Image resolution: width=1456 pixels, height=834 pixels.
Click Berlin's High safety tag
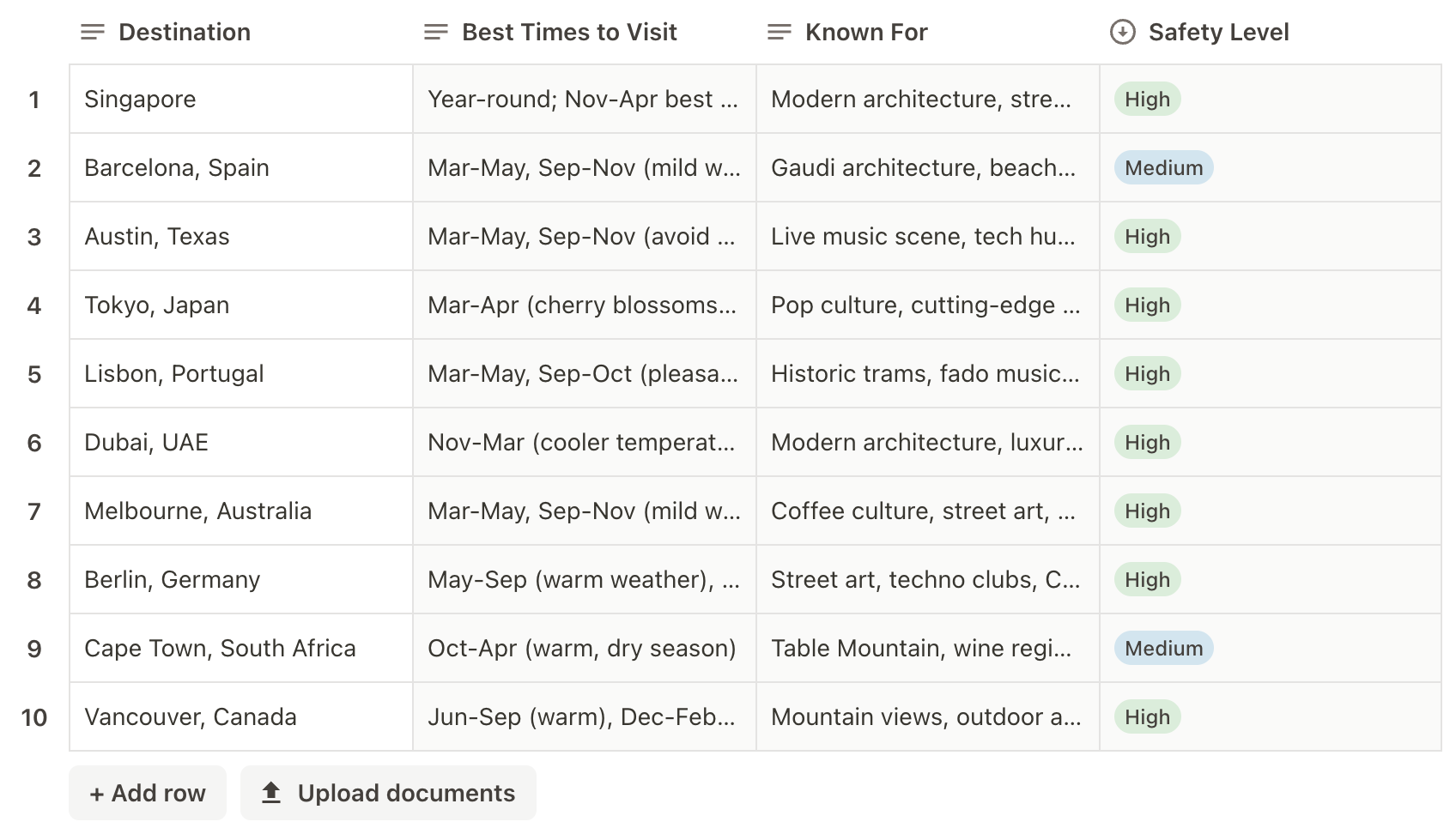point(1148,580)
